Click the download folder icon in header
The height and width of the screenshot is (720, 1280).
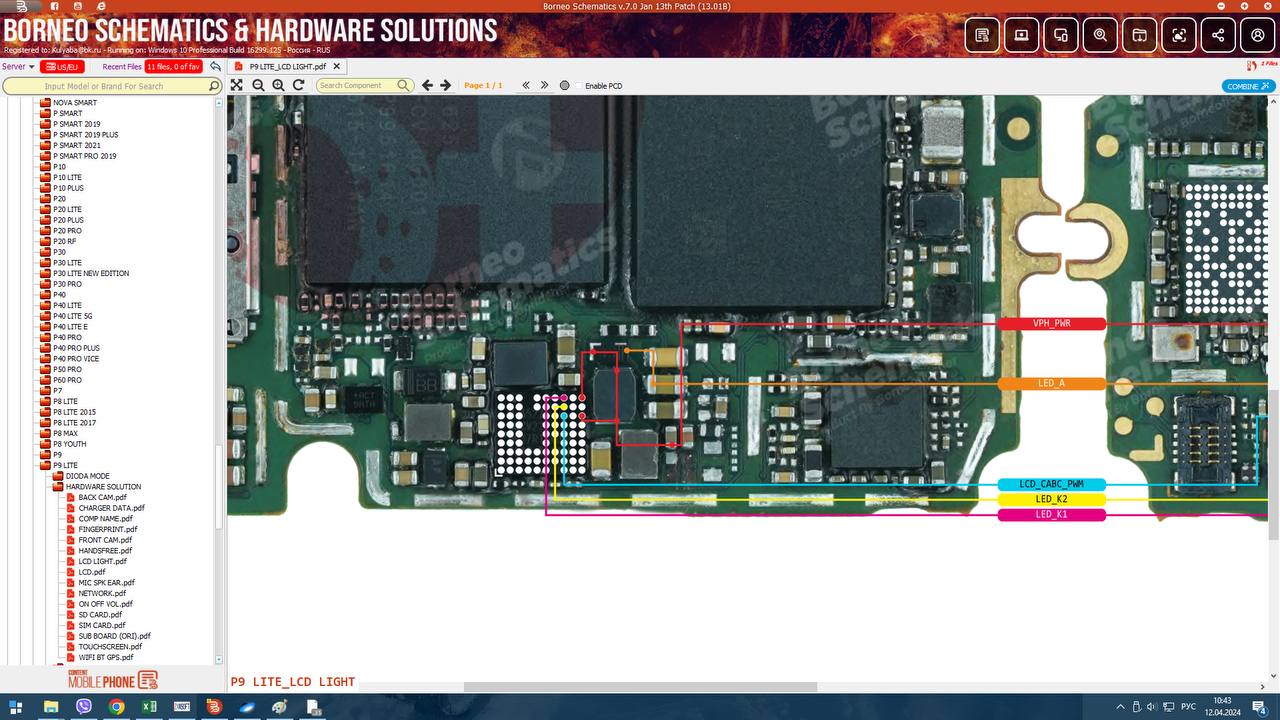point(1139,35)
